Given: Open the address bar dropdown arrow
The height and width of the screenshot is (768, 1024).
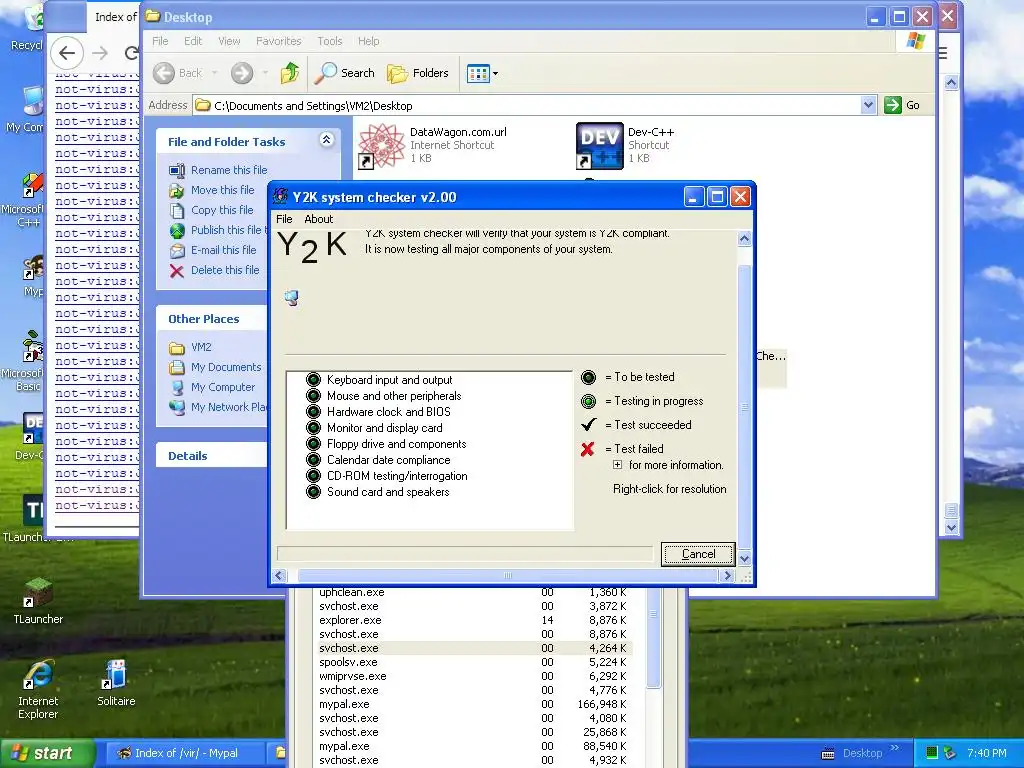Looking at the screenshot, I should click(868, 105).
